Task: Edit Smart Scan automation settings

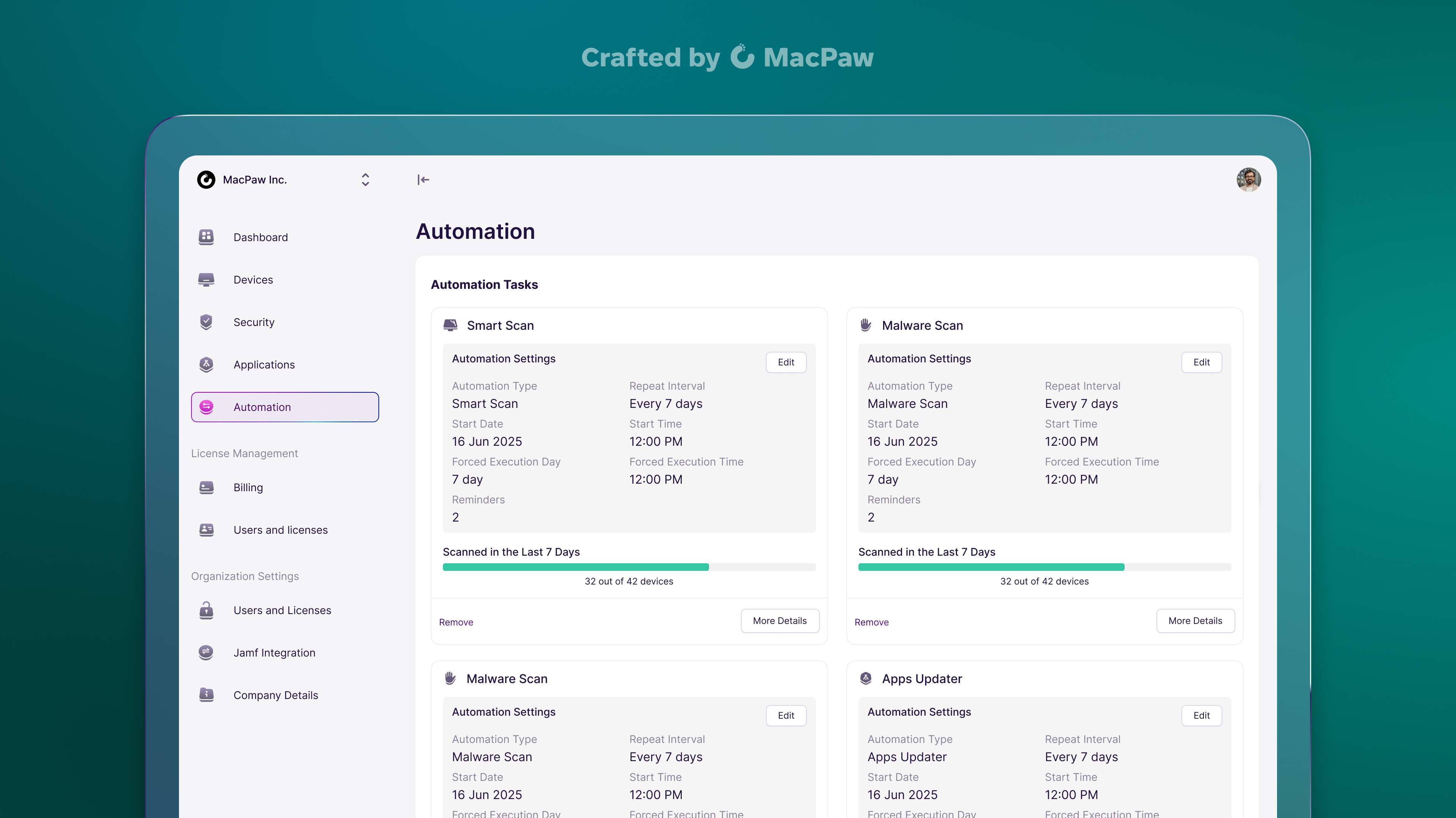Action: [x=786, y=362]
